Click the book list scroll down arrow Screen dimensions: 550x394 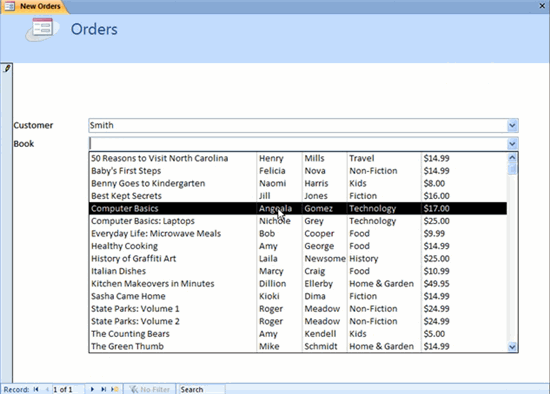click(x=512, y=347)
